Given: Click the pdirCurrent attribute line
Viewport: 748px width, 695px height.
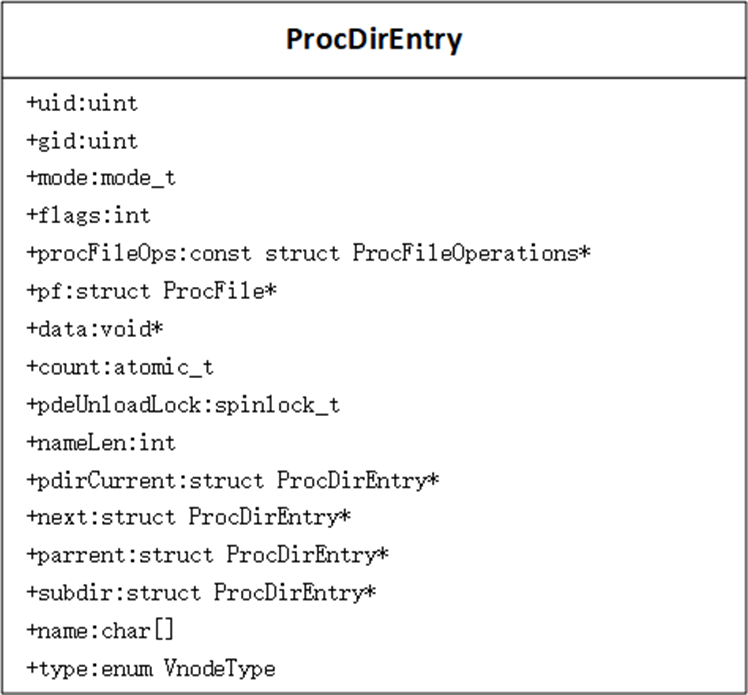Looking at the screenshot, I should (233, 481).
